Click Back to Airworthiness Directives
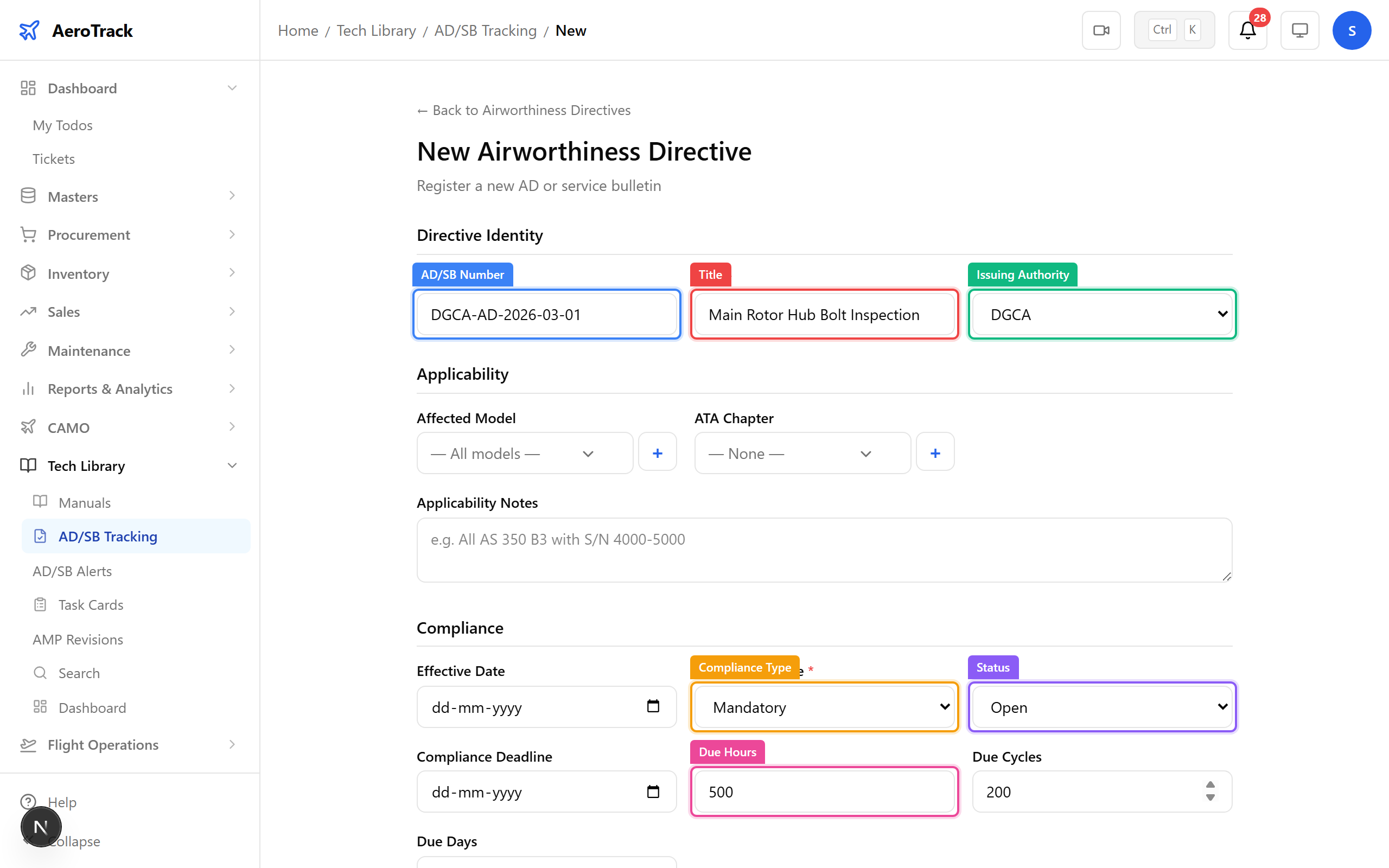This screenshot has height=868, width=1389. (523, 110)
